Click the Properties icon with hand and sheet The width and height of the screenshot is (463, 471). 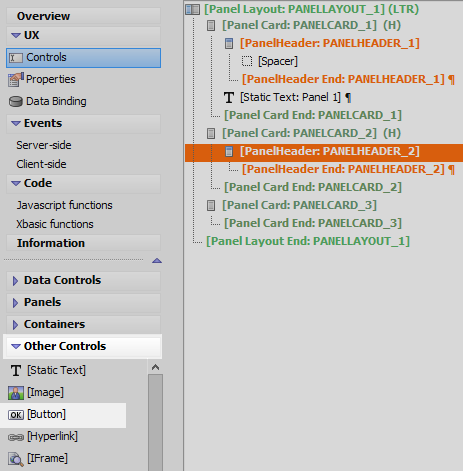coord(16,79)
